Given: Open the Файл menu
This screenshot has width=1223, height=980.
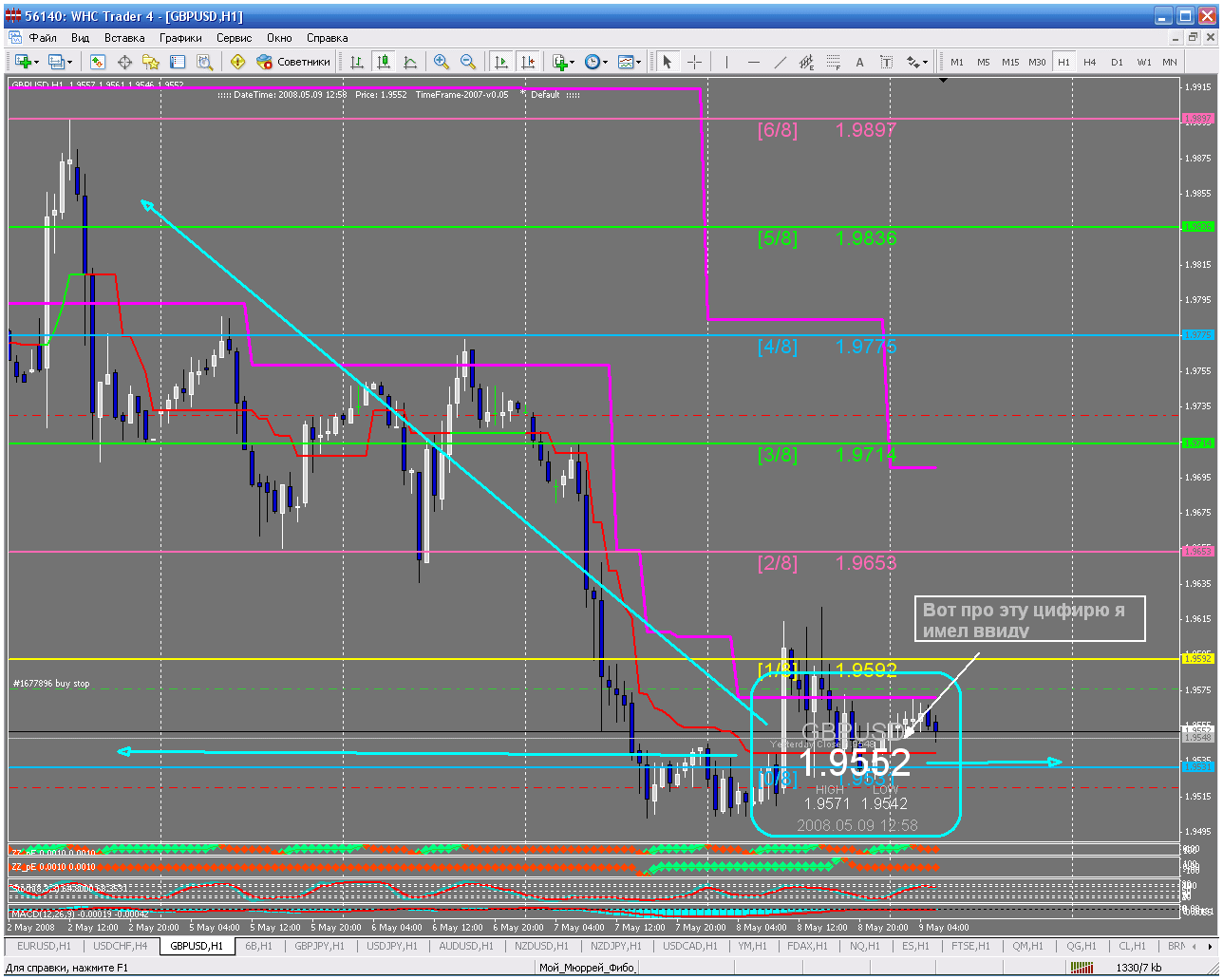Looking at the screenshot, I should [43, 38].
